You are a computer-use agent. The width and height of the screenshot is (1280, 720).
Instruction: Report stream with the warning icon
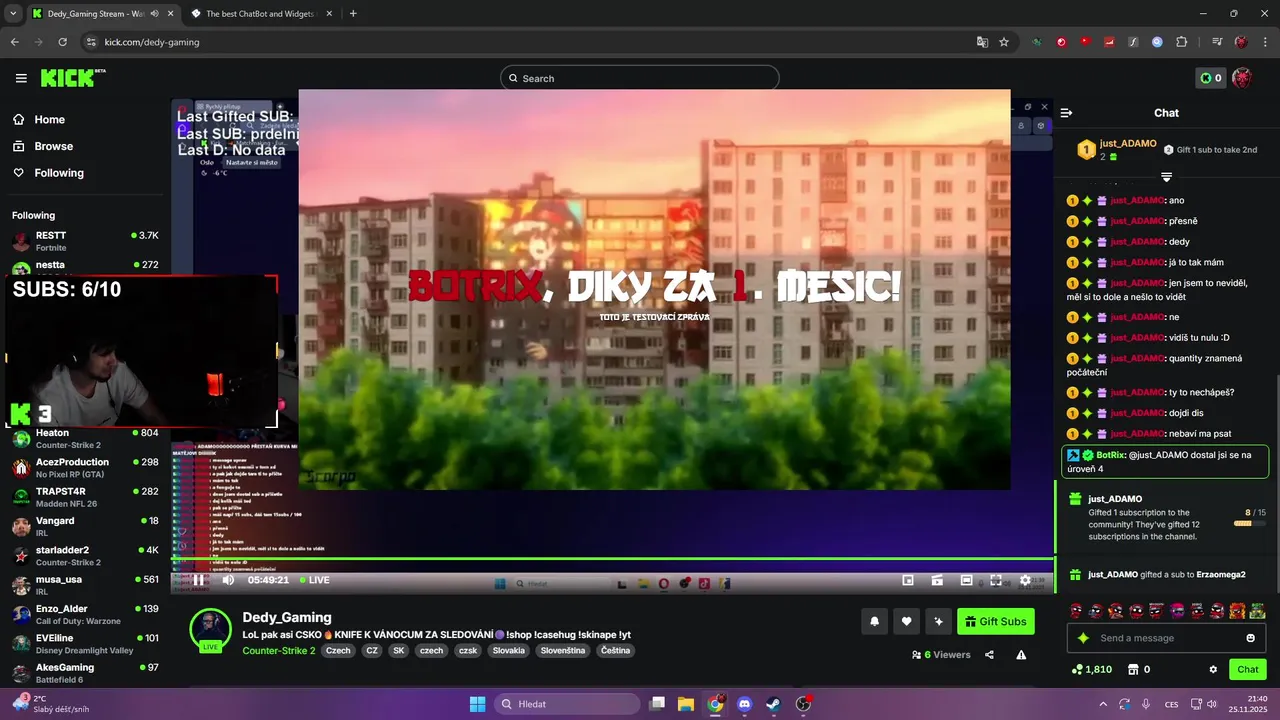[x=1021, y=655]
